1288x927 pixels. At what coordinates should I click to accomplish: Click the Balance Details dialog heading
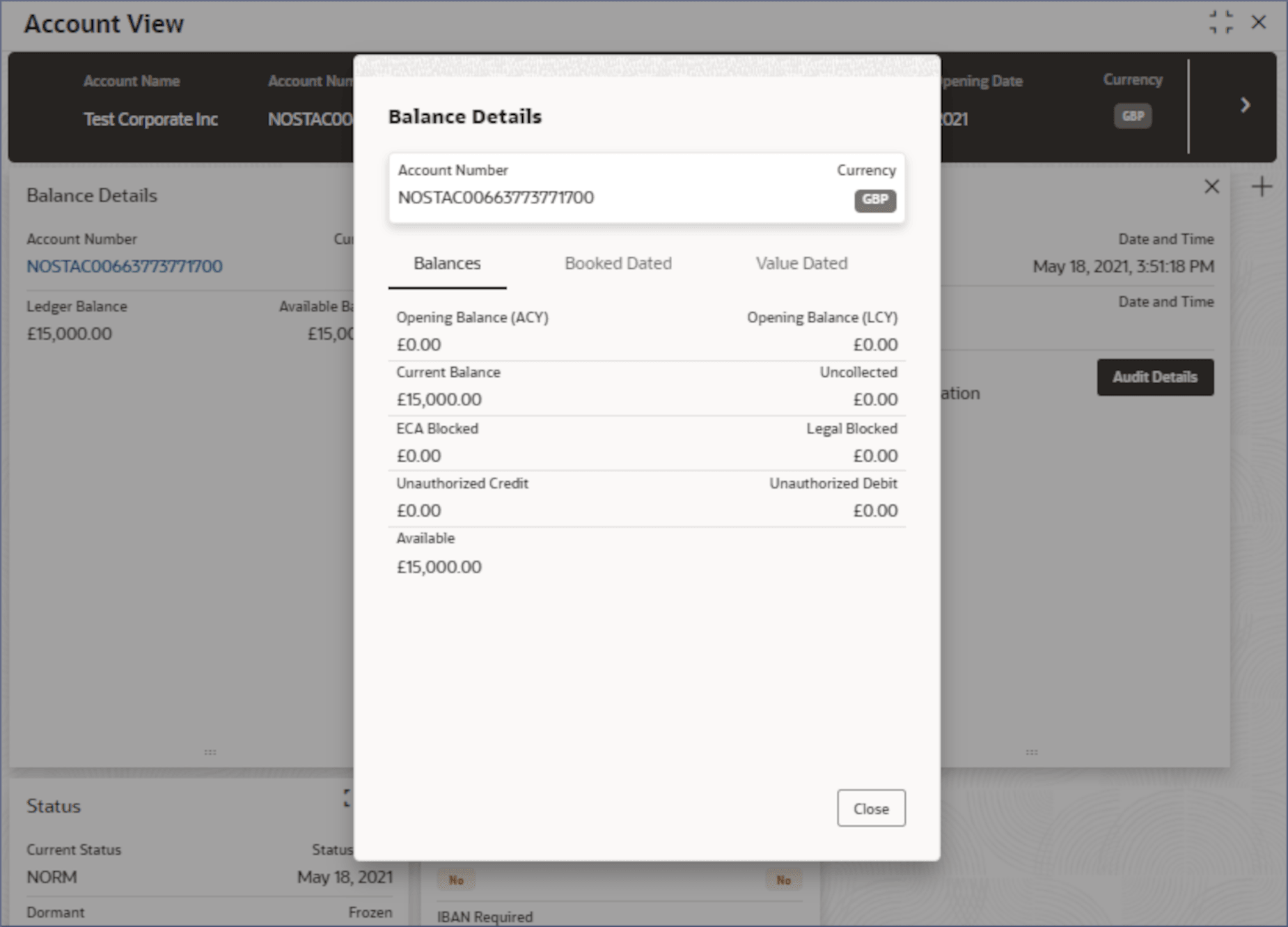[x=465, y=116]
